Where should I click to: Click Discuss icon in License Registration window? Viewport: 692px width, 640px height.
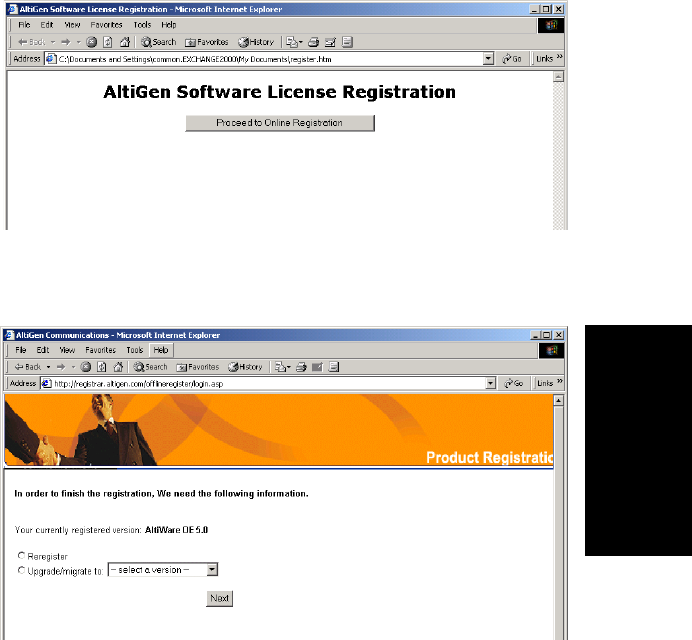click(347, 42)
